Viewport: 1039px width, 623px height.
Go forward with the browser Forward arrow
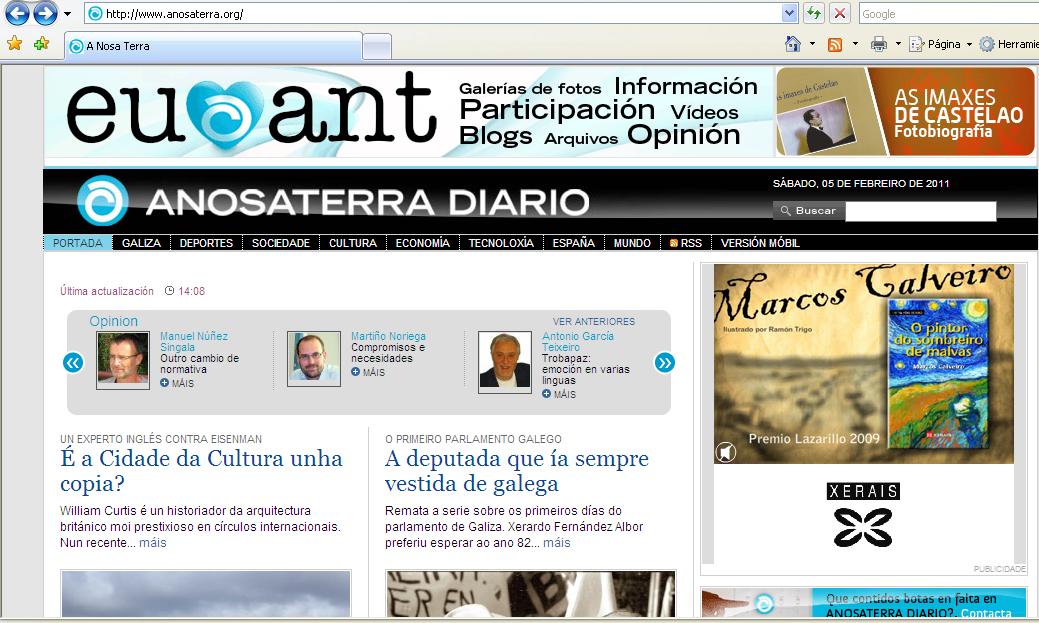tap(45, 13)
